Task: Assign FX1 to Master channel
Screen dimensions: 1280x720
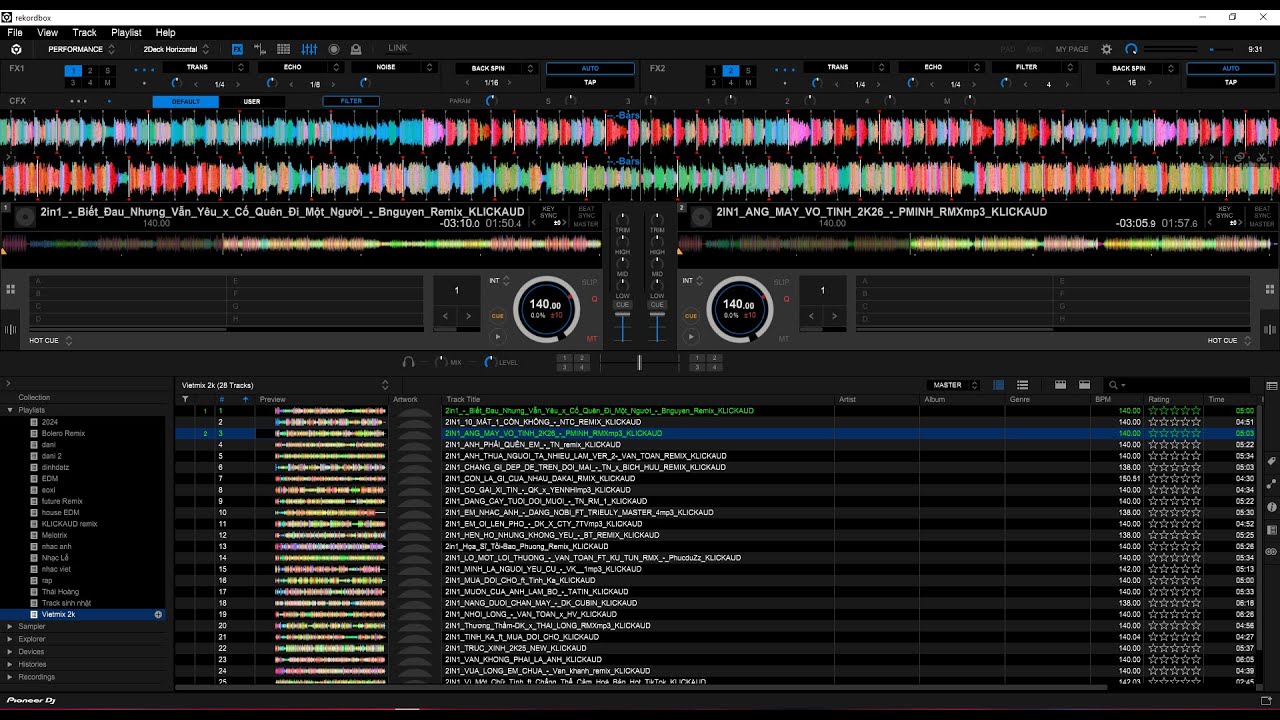Action: (x=107, y=83)
